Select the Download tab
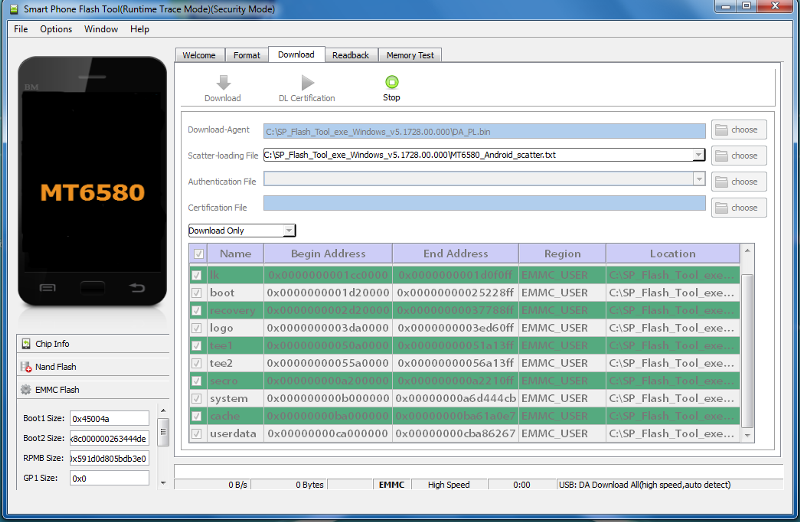800x522 pixels. 296,54
